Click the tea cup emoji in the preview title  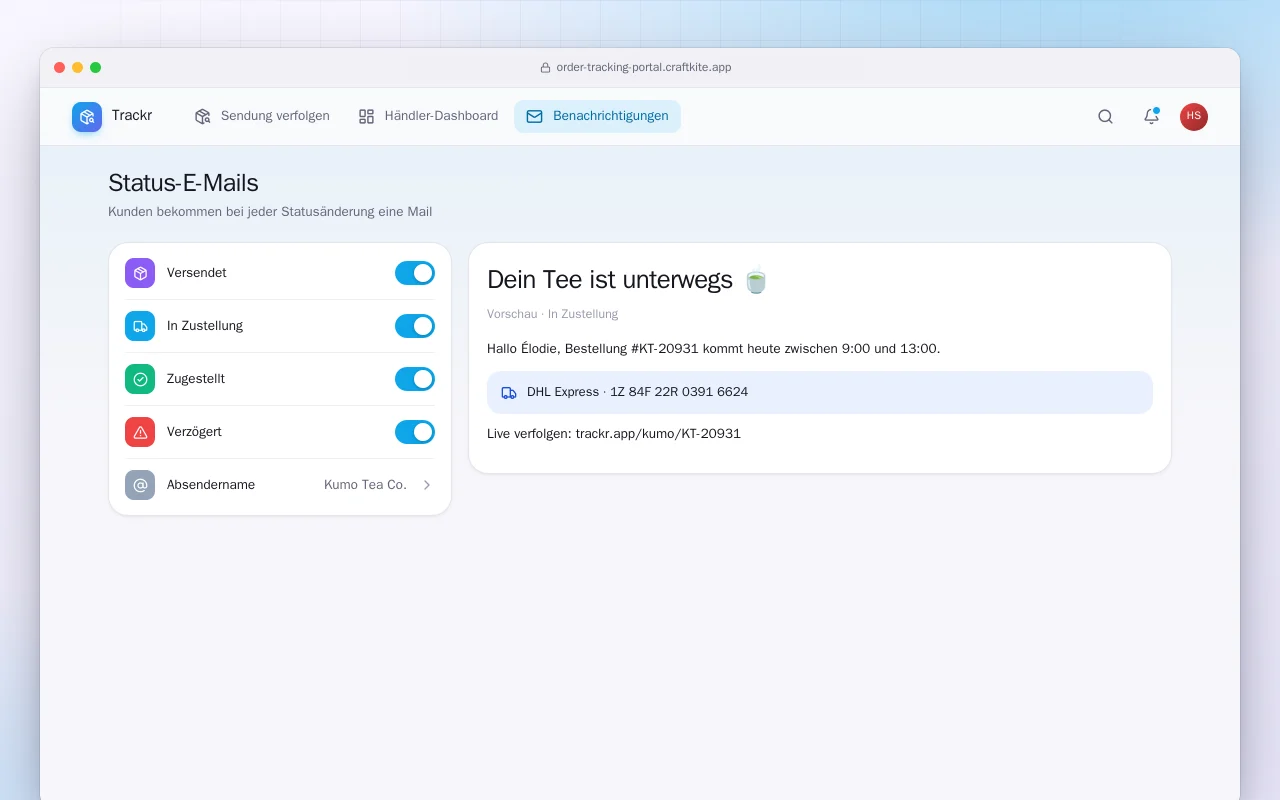[756, 280]
